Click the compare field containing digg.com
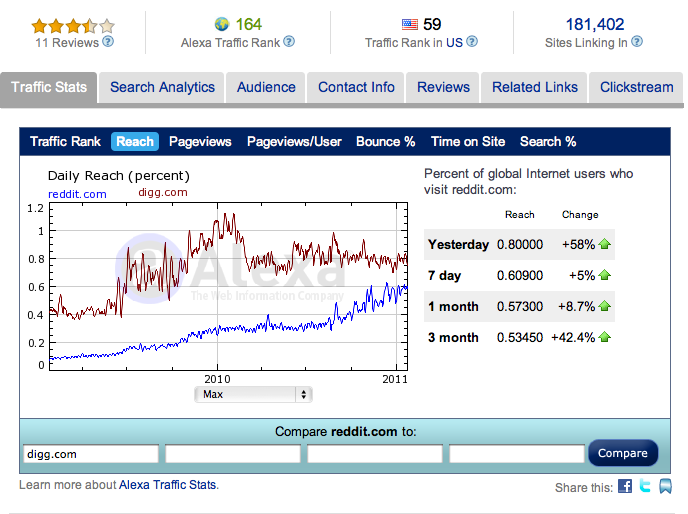This screenshot has width=688, height=514. tap(91, 454)
